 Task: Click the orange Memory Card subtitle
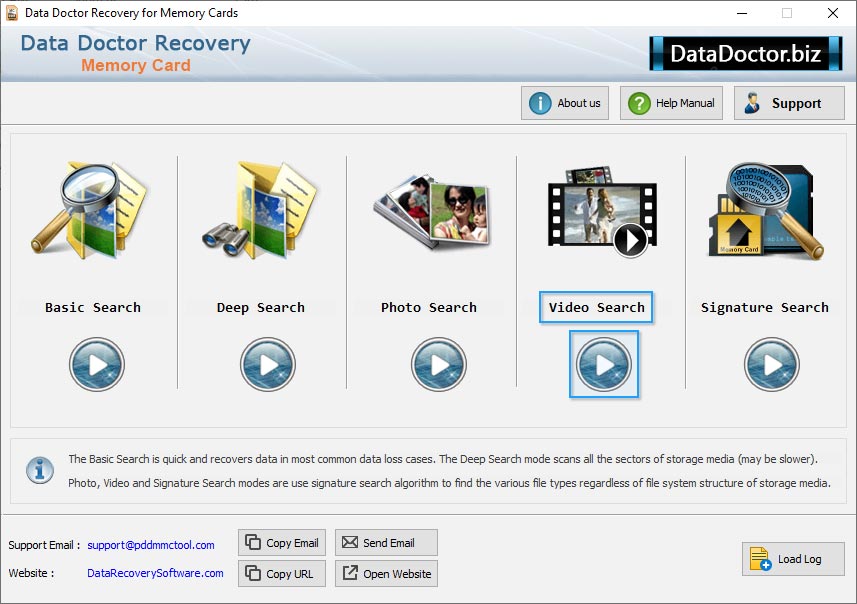click(136, 65)
